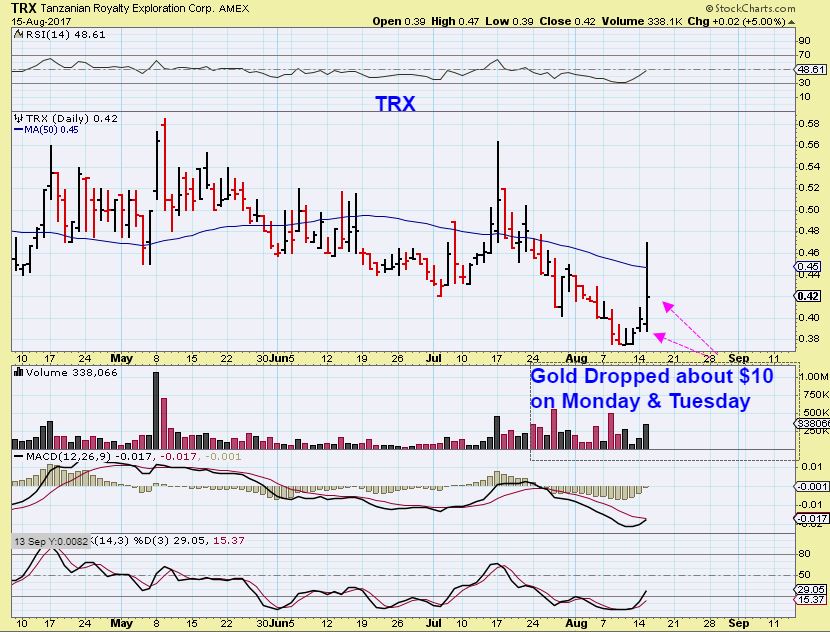Open the StockCharts.com copyright link
Viewport: 830px width, 632px height.
[x=750, y=8]
